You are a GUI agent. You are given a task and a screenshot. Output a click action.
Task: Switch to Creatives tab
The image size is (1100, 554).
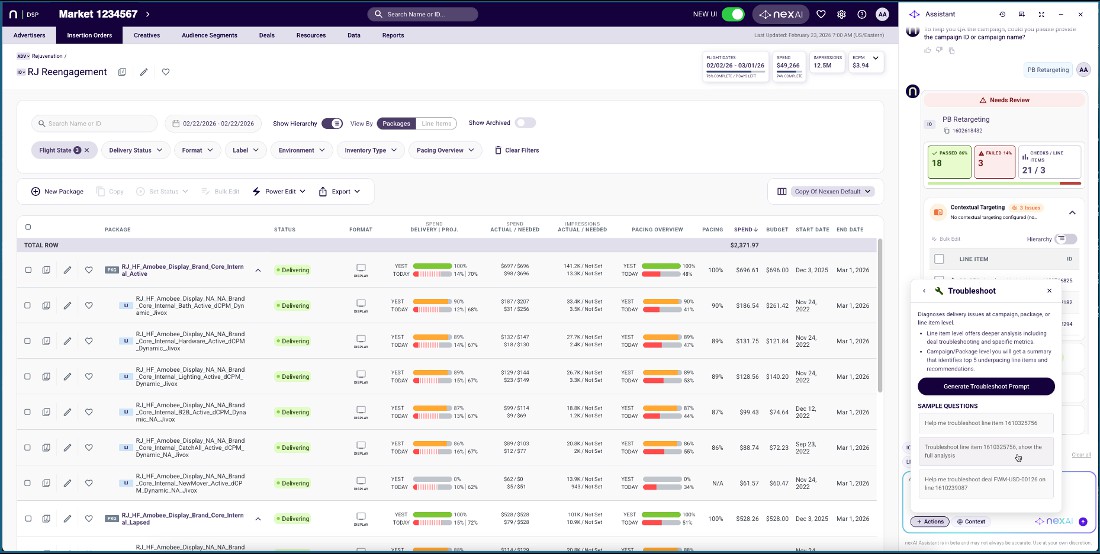[147, 35]
